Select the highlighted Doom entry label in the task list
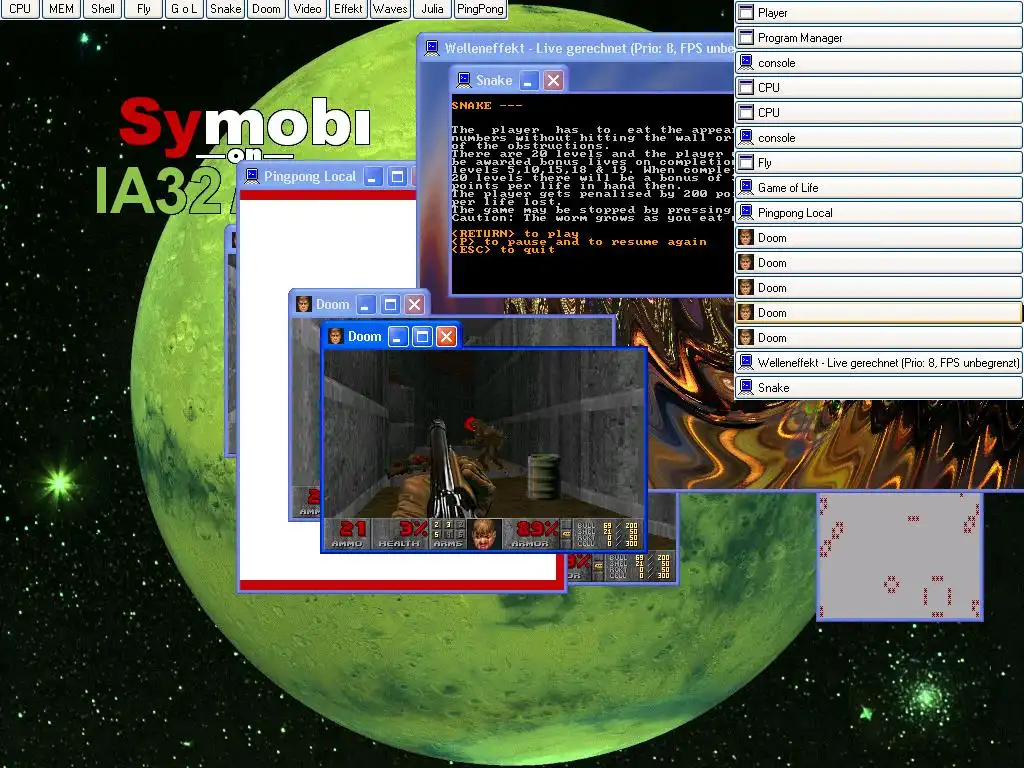The width and height of the screenshot is (1024, 768). (x=772, y=313)
